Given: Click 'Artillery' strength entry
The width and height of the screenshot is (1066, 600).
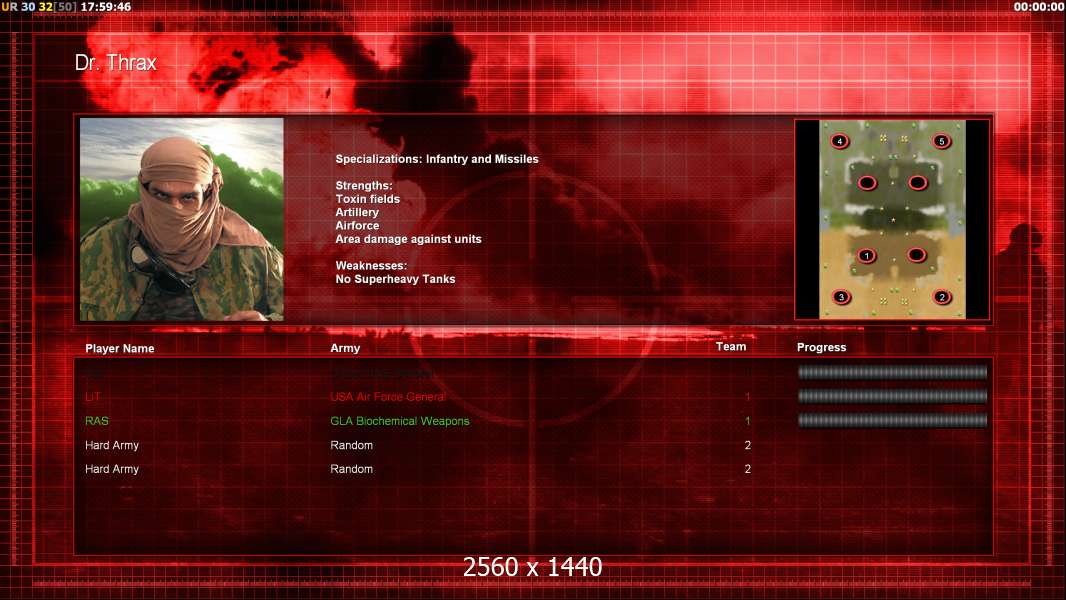Looking at the screenshot, I should click(x=357, y=212).
